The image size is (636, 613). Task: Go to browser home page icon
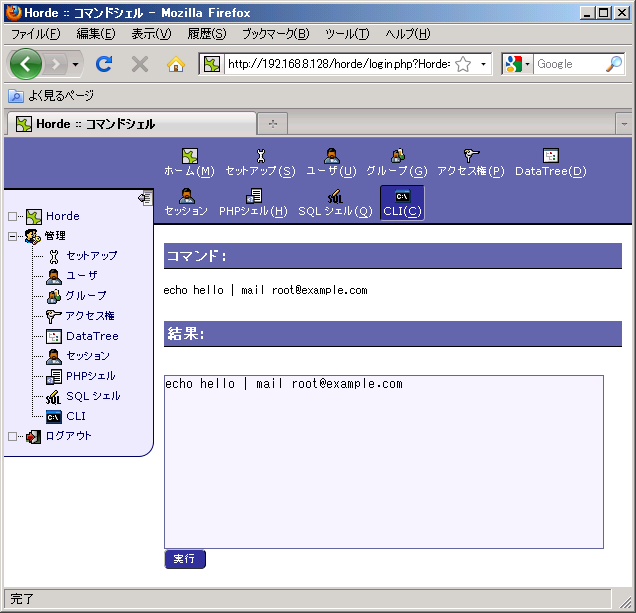(176, 64)
